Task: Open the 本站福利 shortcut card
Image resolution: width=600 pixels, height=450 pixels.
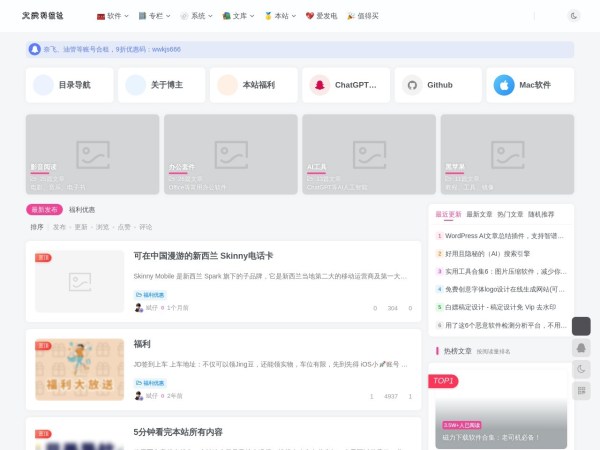Action: click(254, 85)
